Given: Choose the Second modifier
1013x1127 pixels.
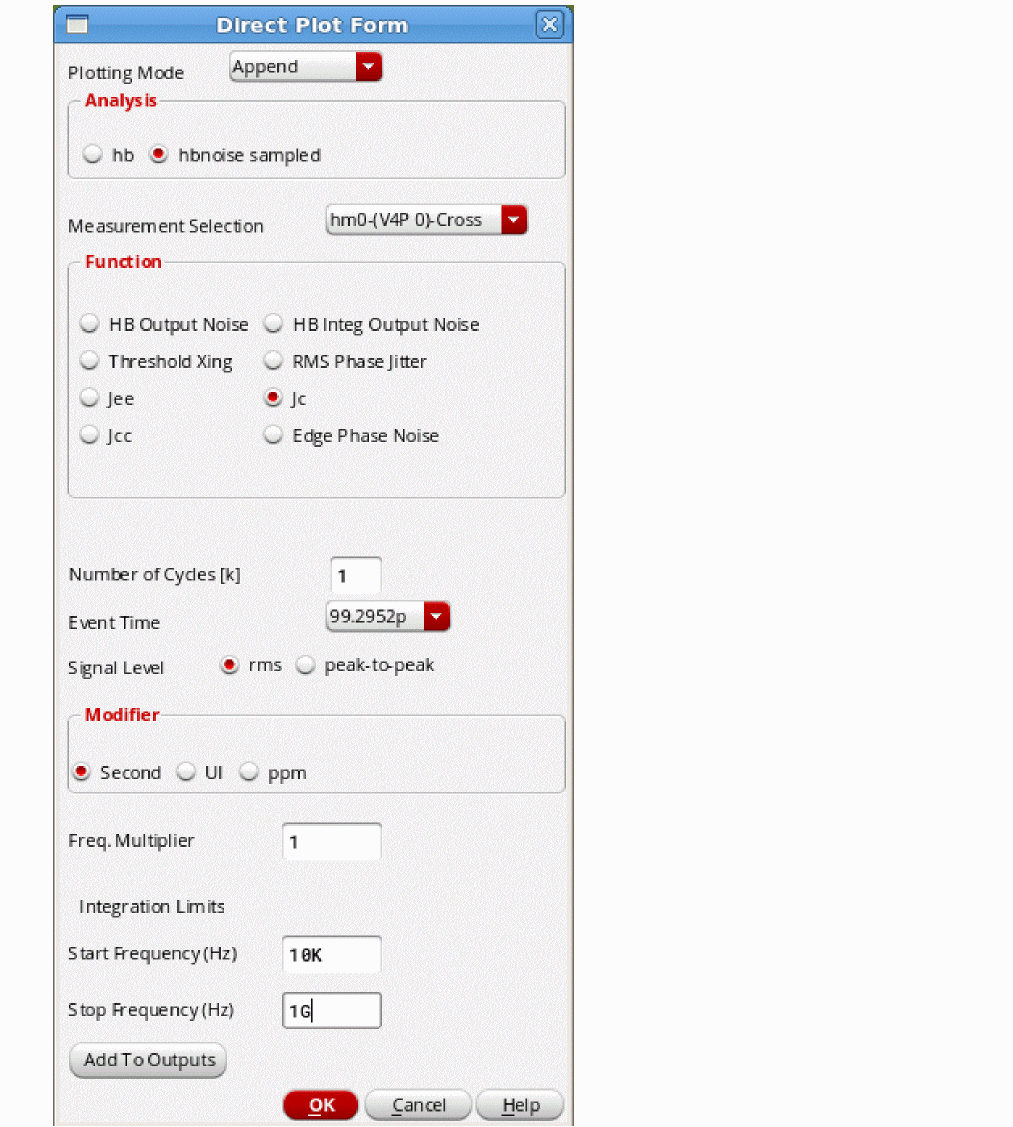Looking at the screenshot, I should [81, 772].
